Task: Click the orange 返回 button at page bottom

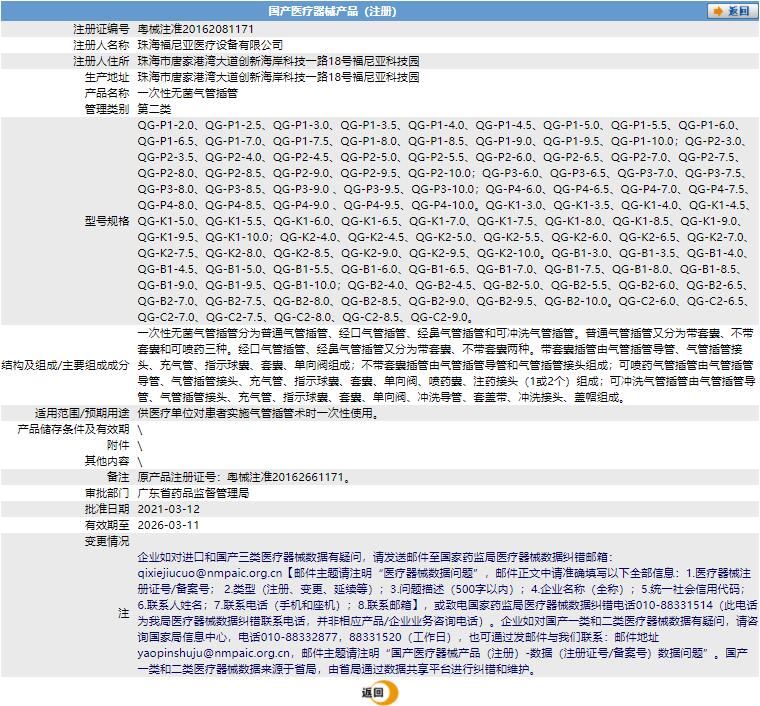Action: 380,692
